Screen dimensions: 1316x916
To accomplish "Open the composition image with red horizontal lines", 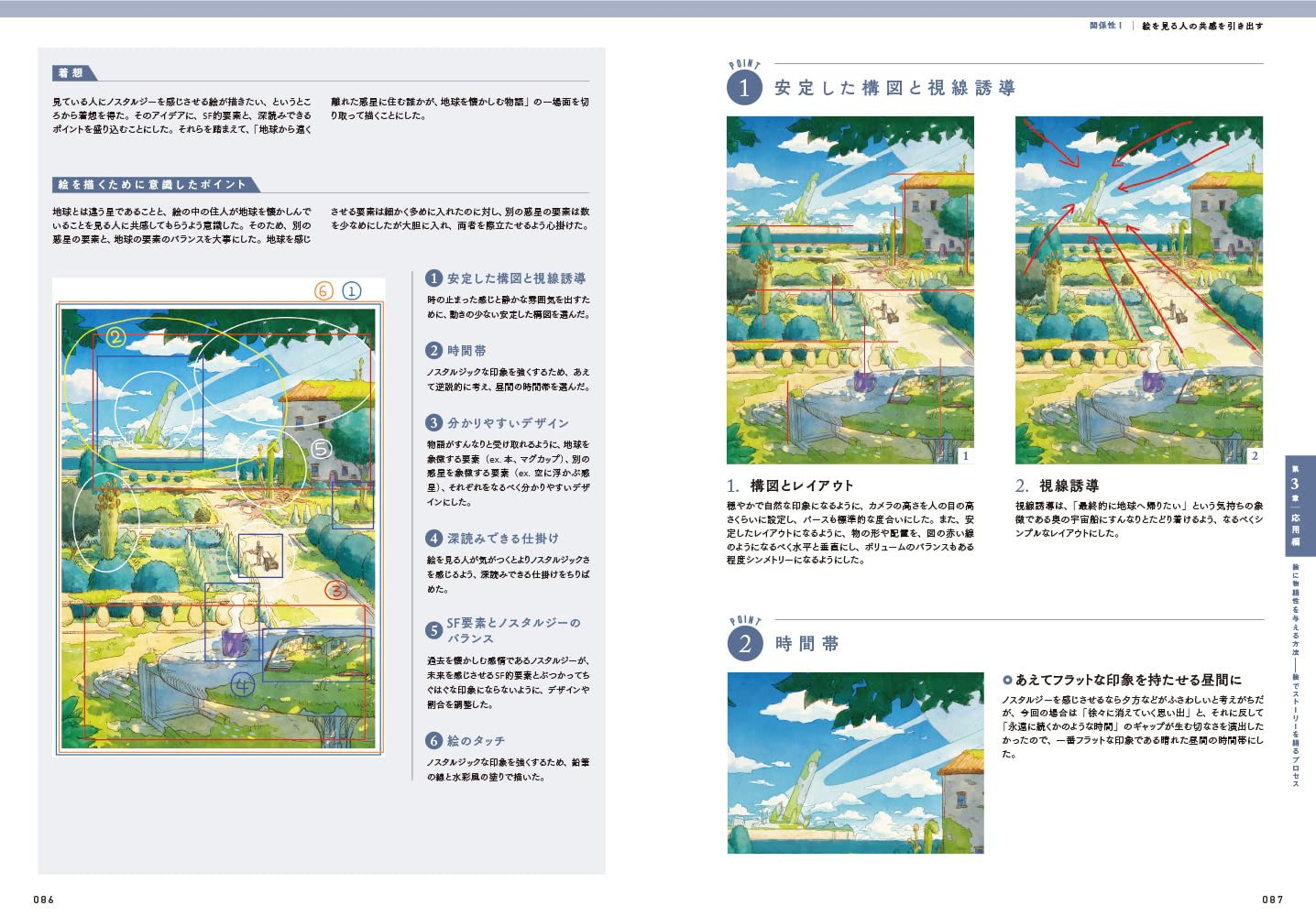I will pyautogui.click(x=850, y=290).
